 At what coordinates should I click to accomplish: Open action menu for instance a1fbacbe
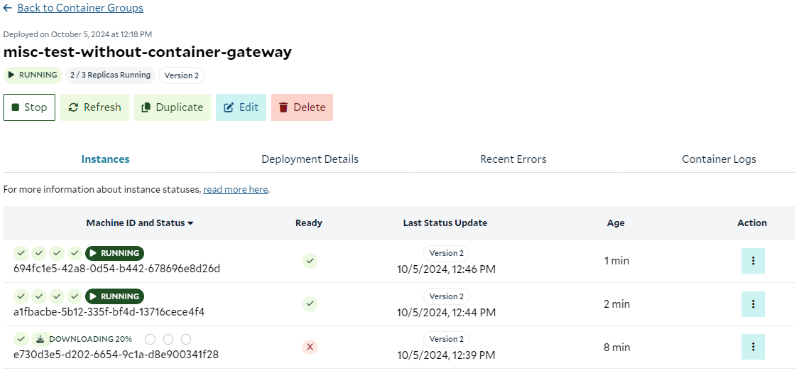point(753,304)
